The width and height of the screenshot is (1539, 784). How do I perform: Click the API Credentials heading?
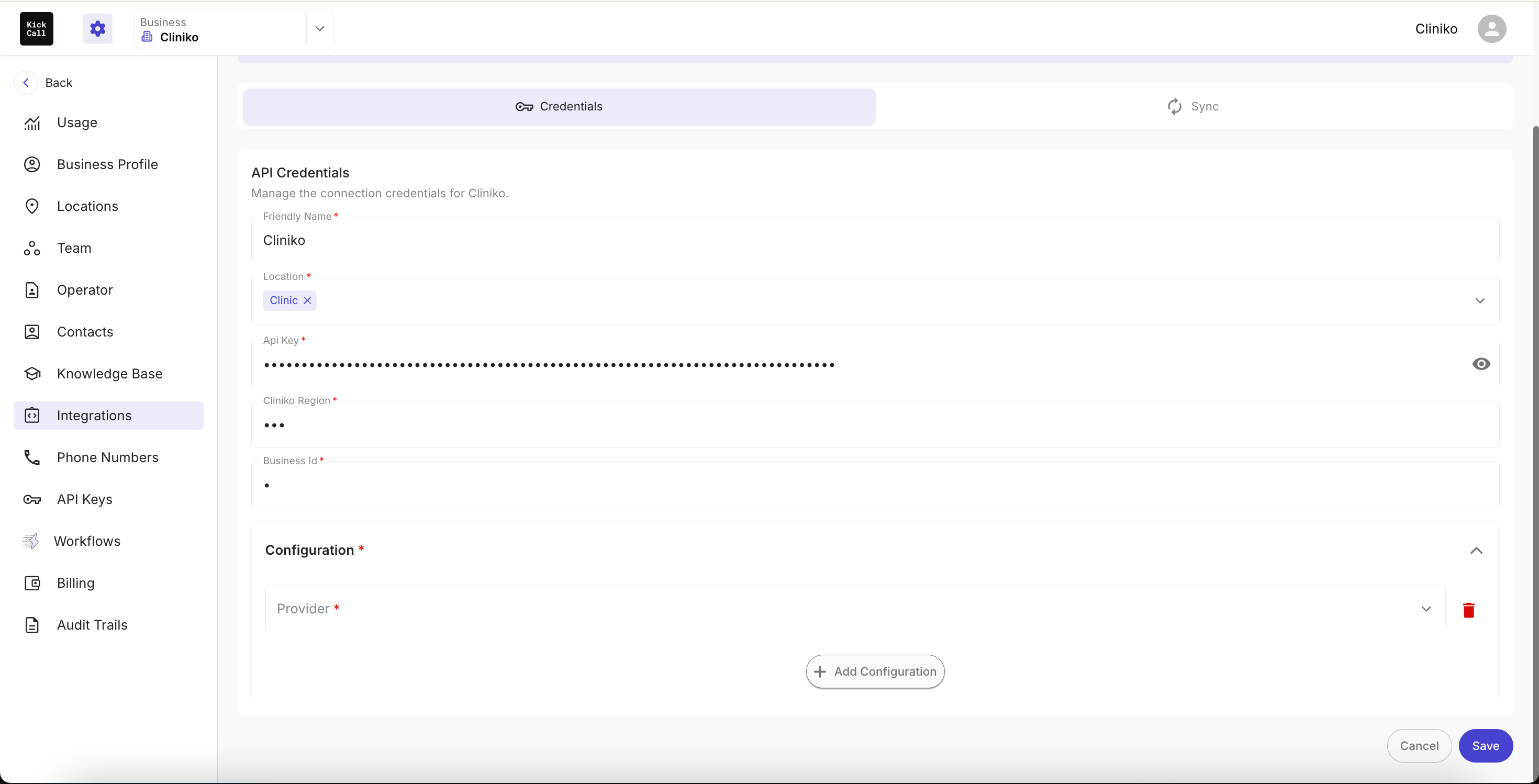tap(300, 173)
